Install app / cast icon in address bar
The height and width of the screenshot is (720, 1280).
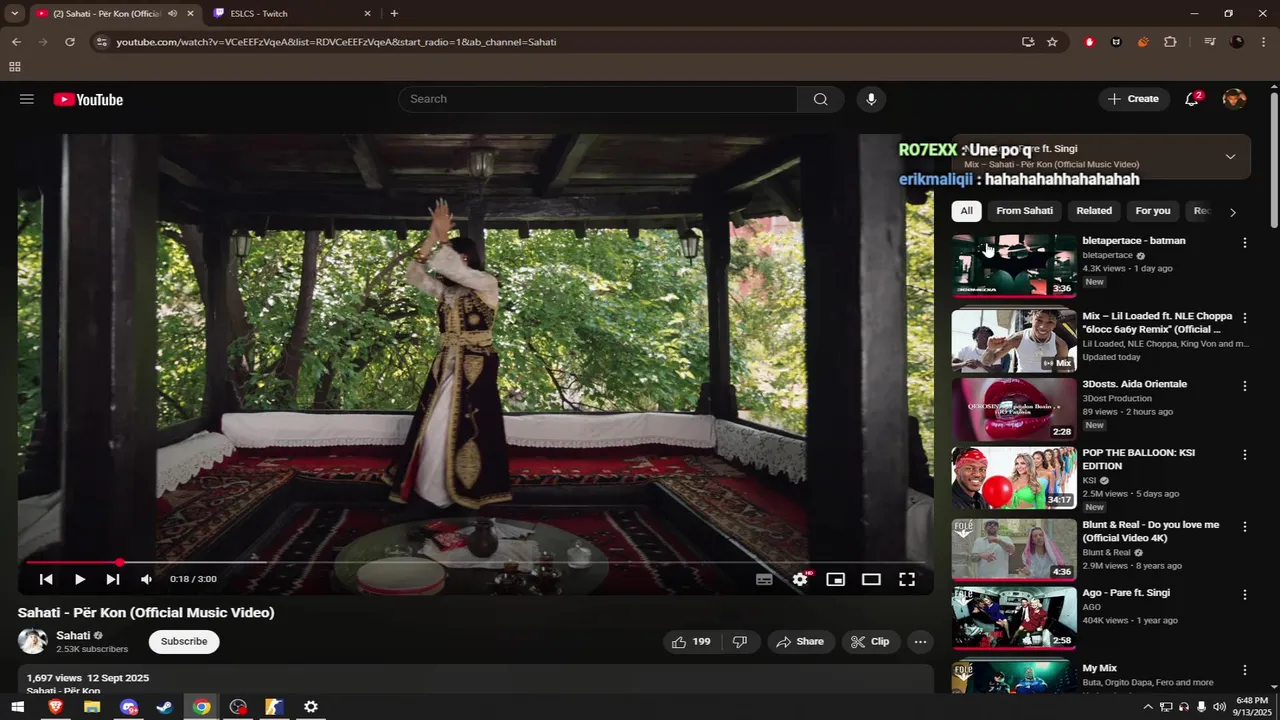click(x=1028, y=42)
